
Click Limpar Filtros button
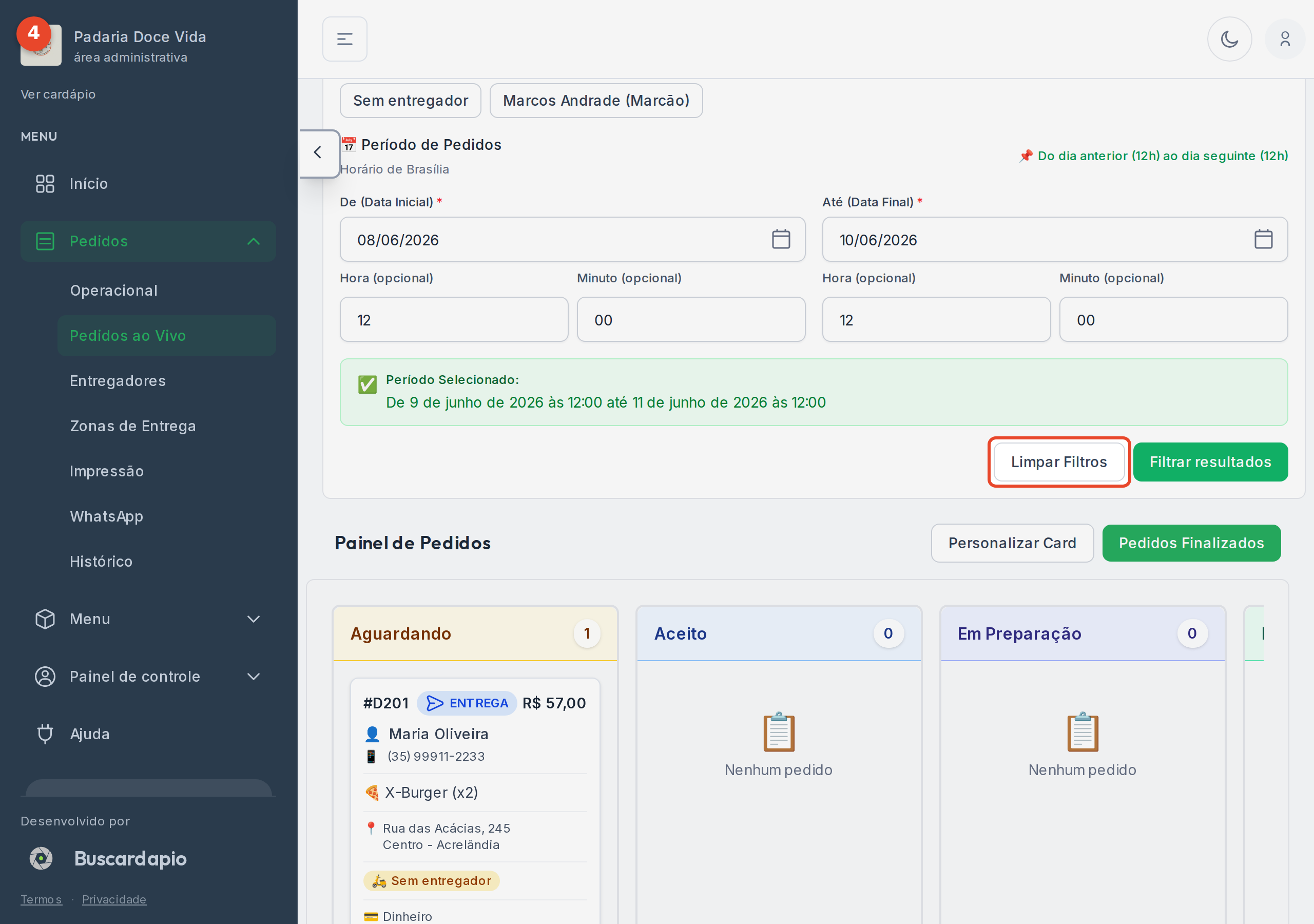point(1059,462)
